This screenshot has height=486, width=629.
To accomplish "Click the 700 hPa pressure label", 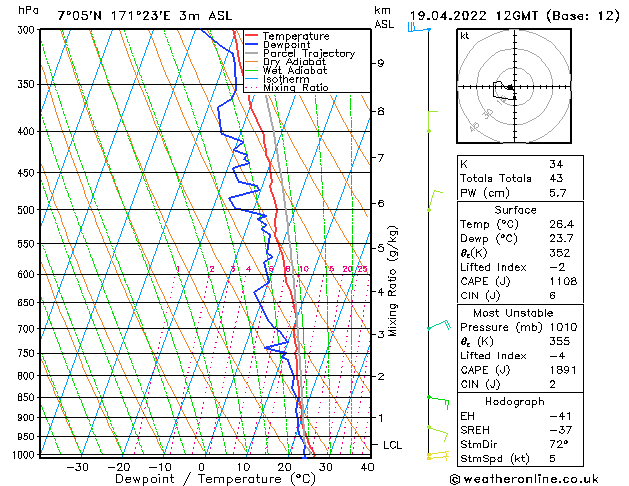I will coord(28,329).
